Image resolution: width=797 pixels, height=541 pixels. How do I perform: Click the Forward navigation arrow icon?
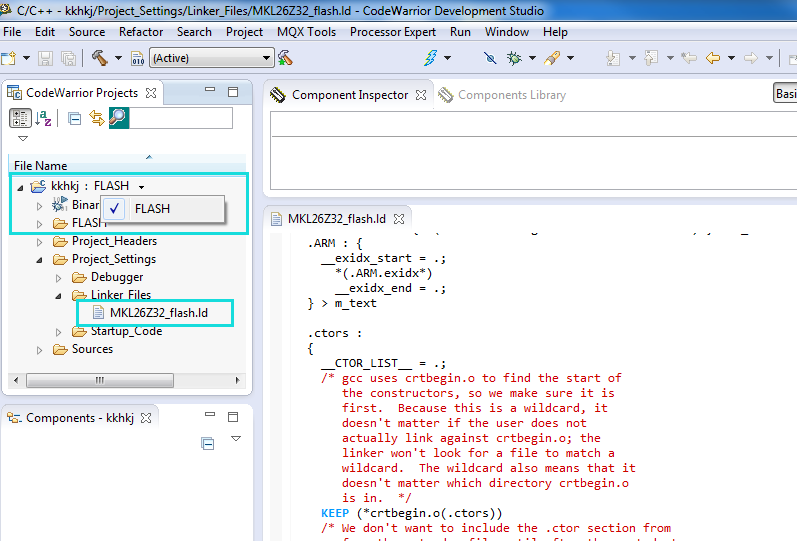pos(751,58)
